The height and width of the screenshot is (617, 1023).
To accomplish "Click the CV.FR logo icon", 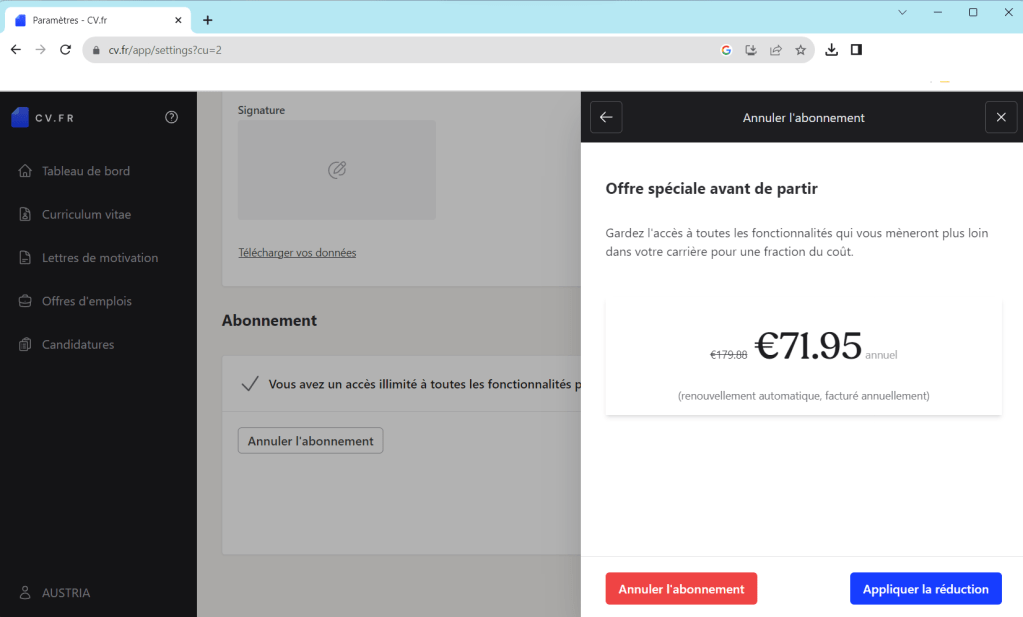I will pos(20,117).
